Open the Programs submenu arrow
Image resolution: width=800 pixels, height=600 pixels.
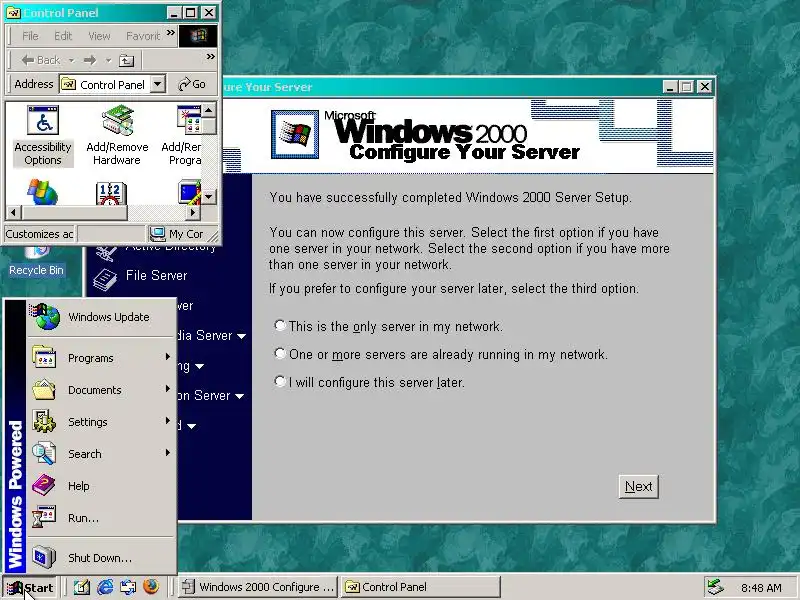click(167, 357)
